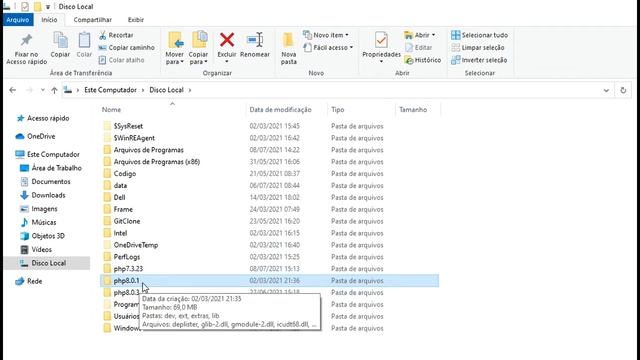Click Este Computador in address bar
The height and width of the screenshot is (360, 640).
(x=110, y=90)
